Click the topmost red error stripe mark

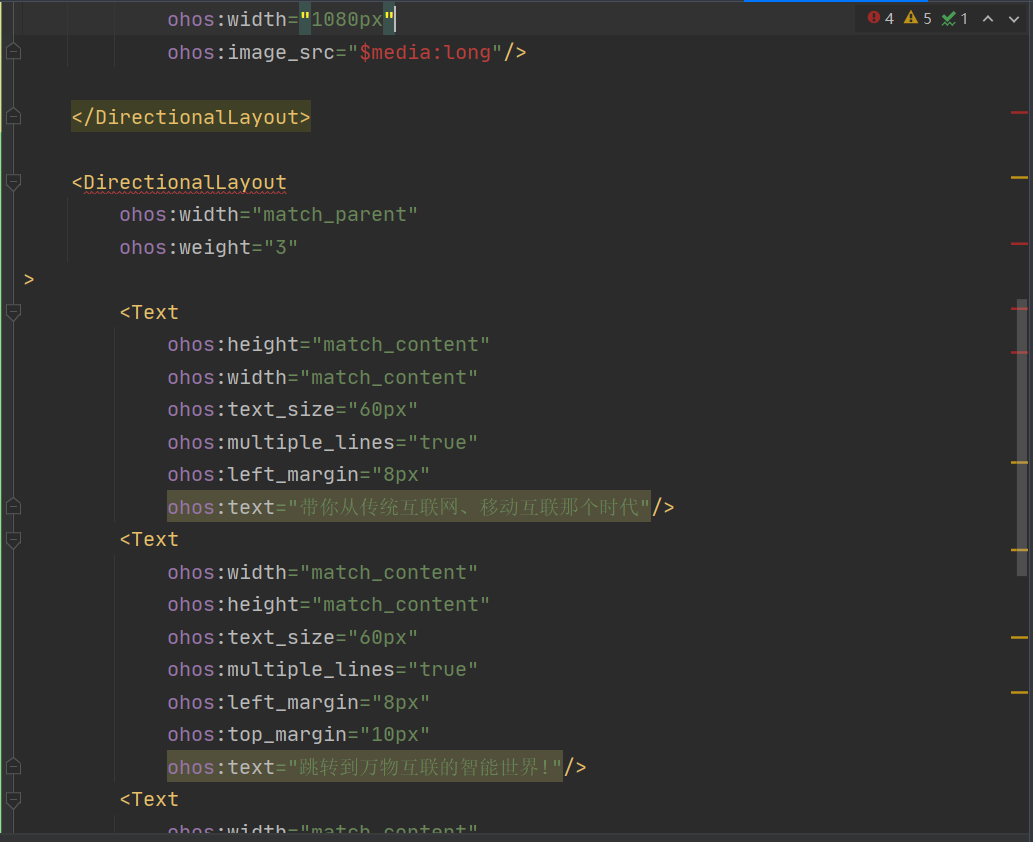point(1019,112)
